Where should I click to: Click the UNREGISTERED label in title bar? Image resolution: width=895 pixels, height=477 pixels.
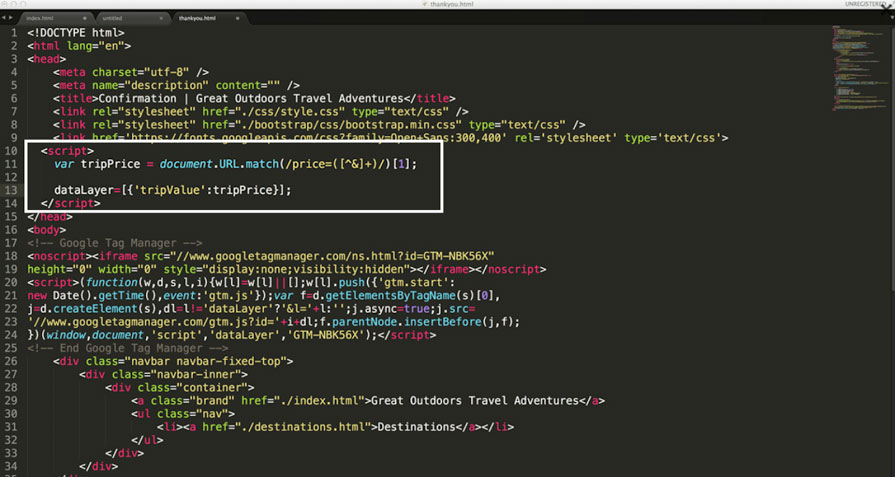[866, 4]
